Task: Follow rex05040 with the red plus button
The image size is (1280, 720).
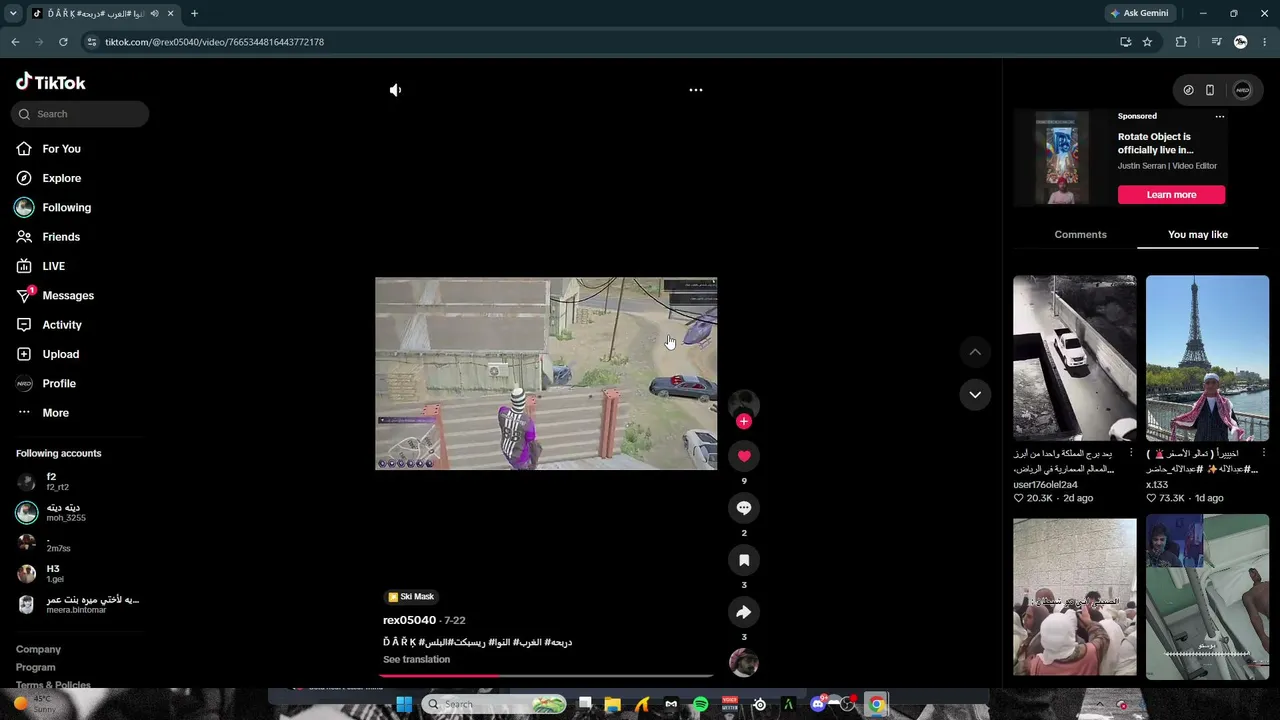Action: click(743, 421)
